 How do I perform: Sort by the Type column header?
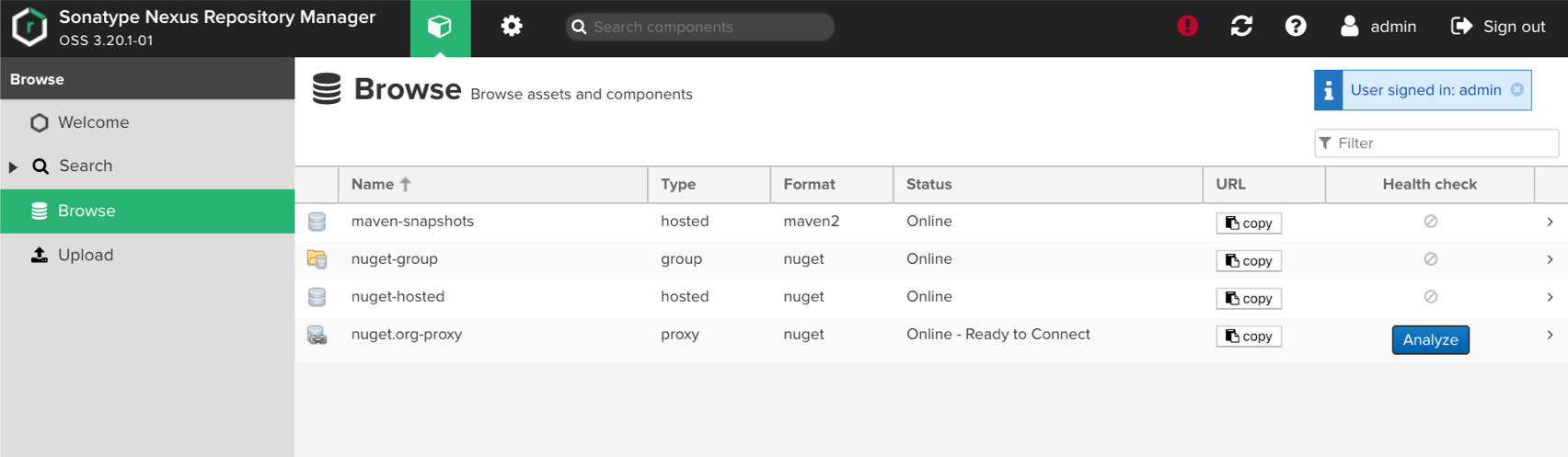(x=709, y=185)
